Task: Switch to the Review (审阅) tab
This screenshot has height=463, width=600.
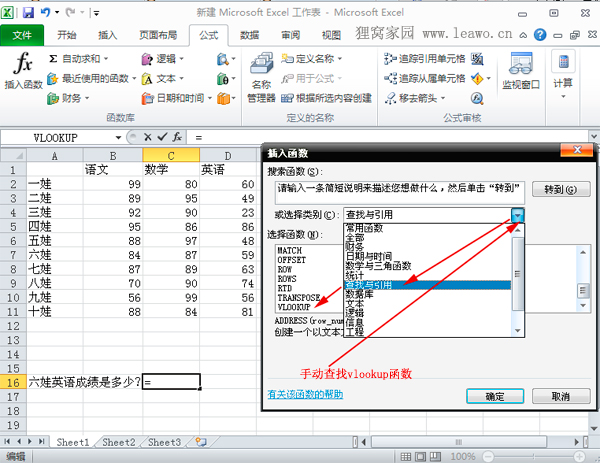Action: click(x=290, y=35)
